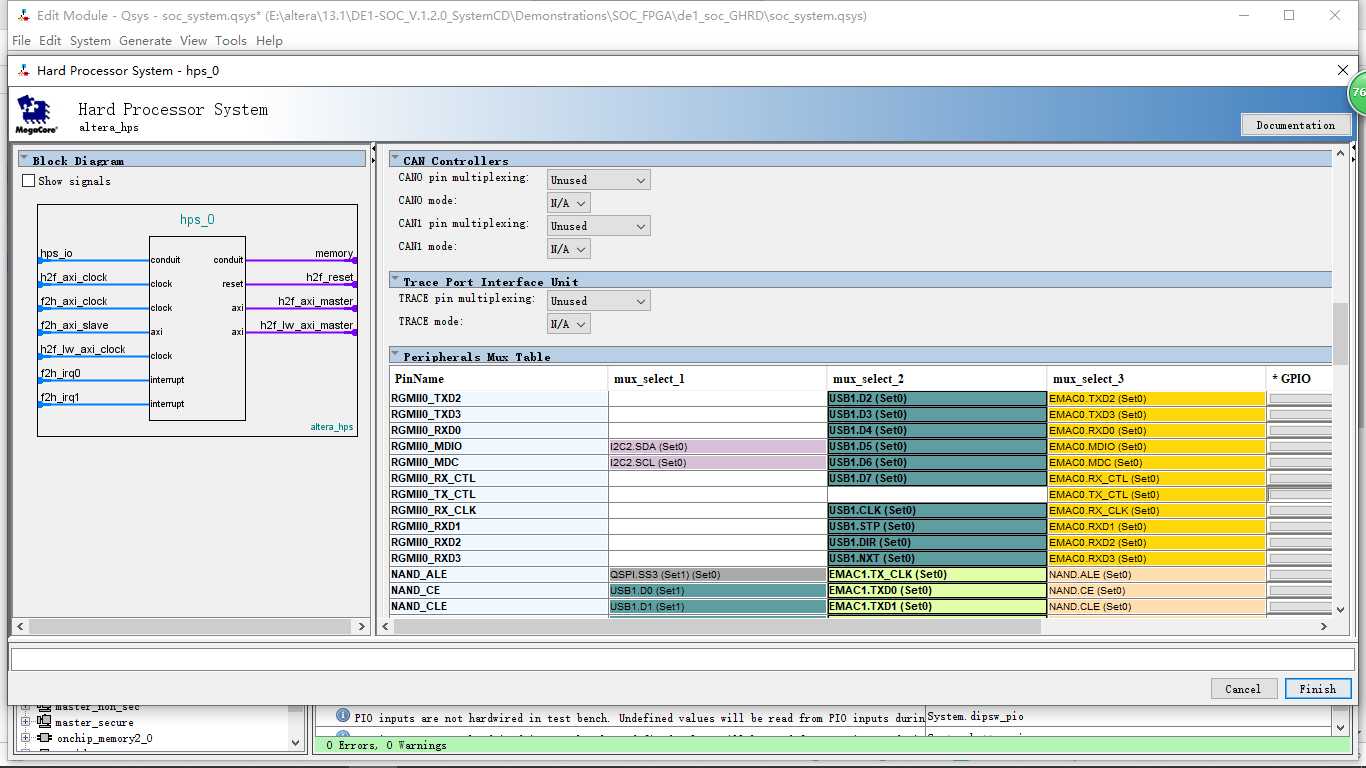Screen dimensions: 1366x768
Task: Open the View menu
Action: pyautogui.click(x=193, y=41)
